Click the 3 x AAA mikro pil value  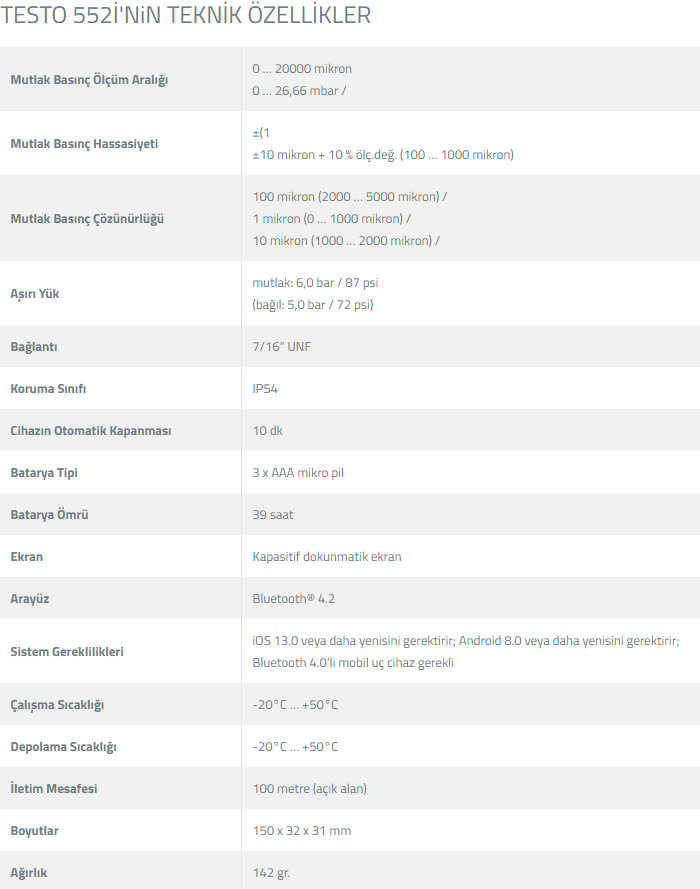tap(298, 472)
